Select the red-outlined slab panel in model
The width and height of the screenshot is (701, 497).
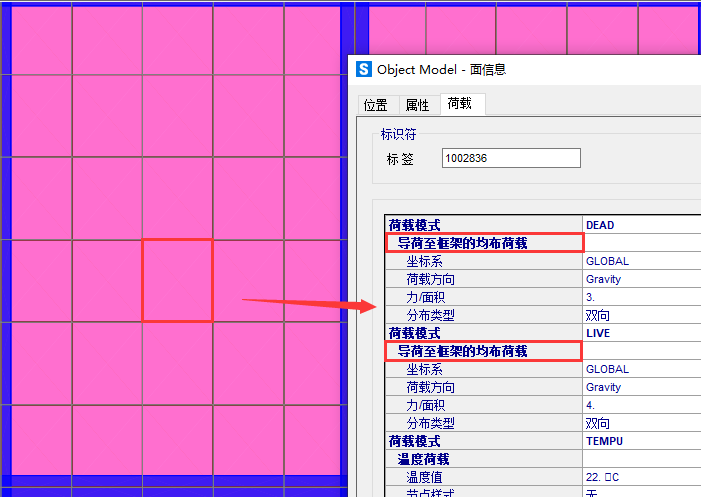(x=177, y=280)
